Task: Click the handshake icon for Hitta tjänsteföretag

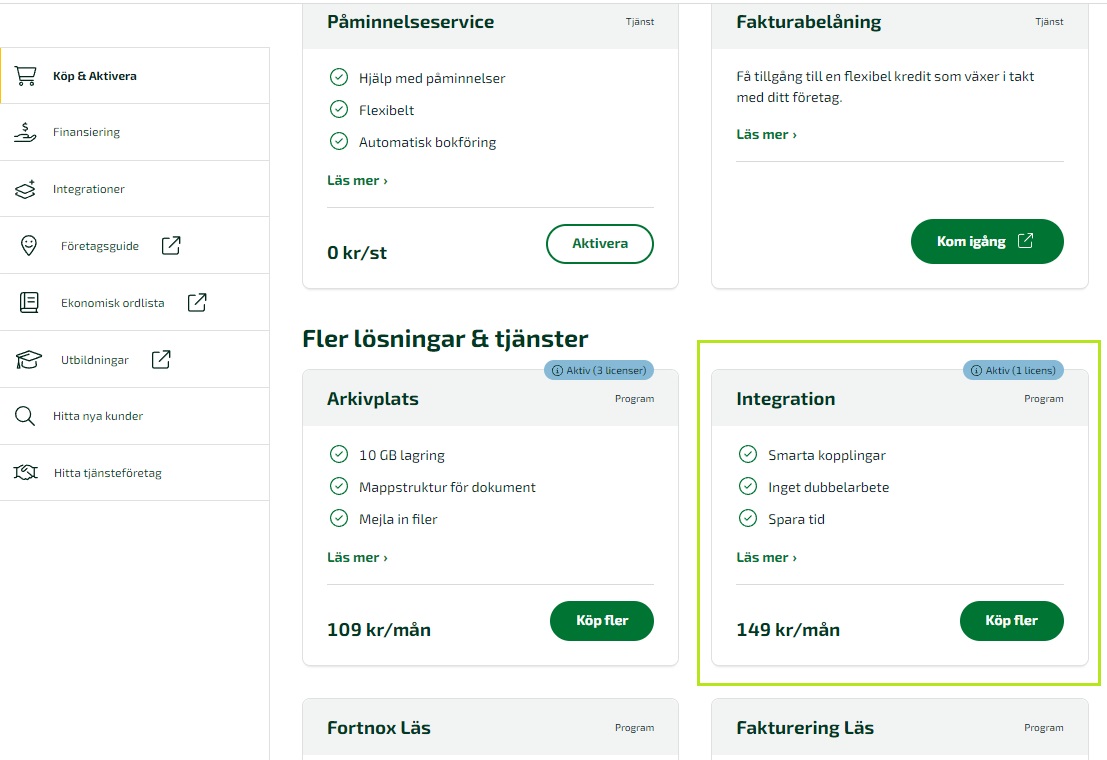Action: click(x=26, y=472)
